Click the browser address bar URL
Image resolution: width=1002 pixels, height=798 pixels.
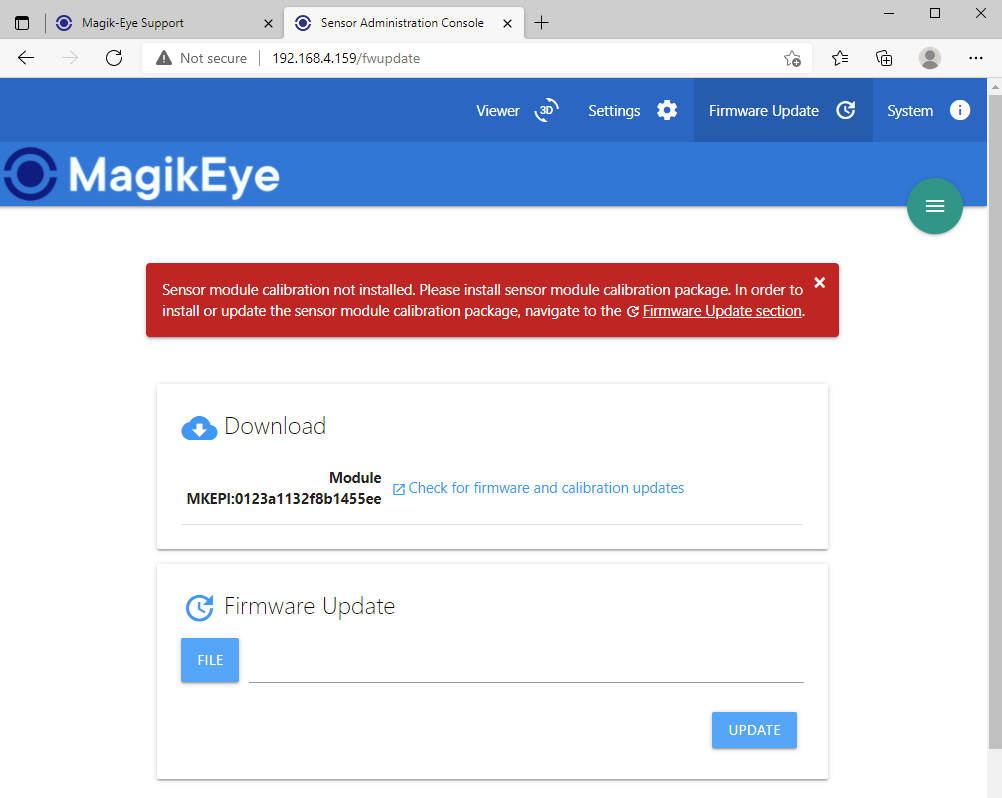(346, 58)
